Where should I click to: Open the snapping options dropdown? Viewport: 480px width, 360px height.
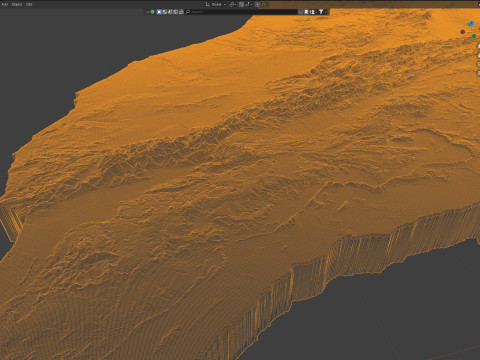(x=249, y=5)
